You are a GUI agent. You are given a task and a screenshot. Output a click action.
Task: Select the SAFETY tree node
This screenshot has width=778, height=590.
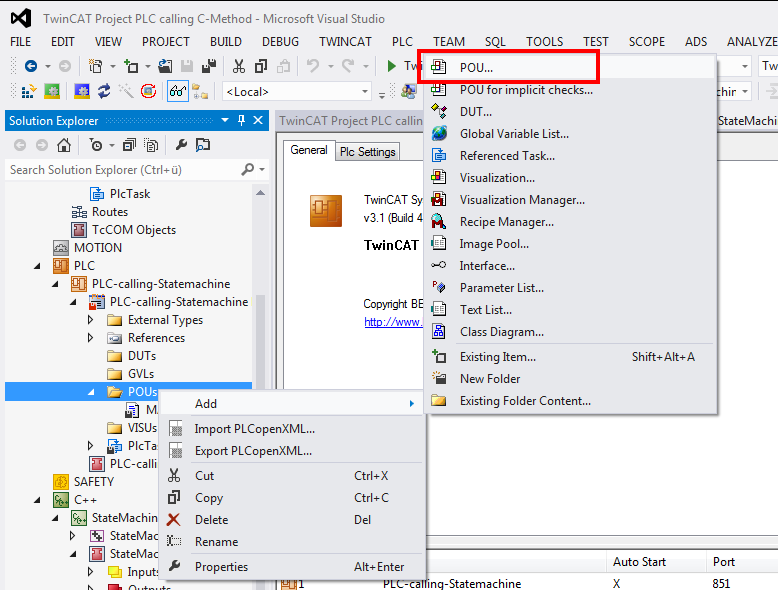pos(94,482)
